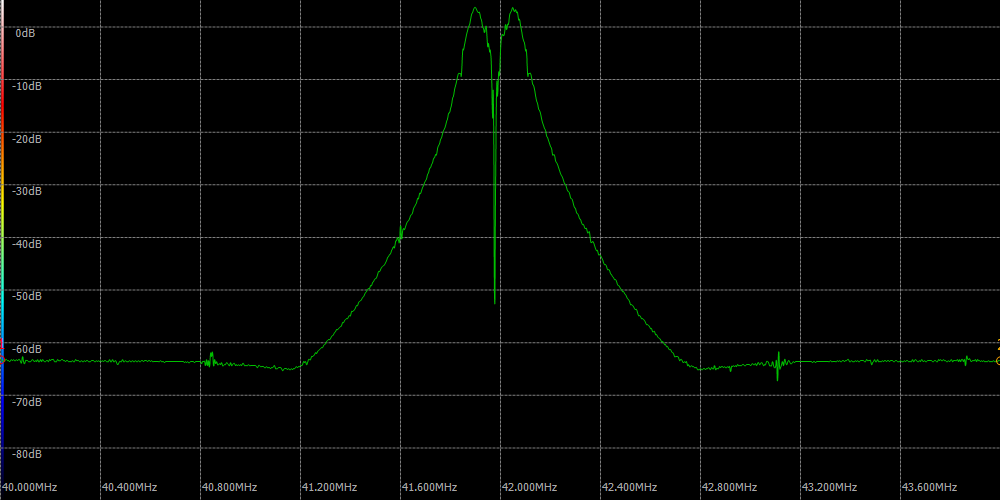Select the -80dB amplitude axis label
The height and width of the screenshot is (500, 1000).
(26, 454)
